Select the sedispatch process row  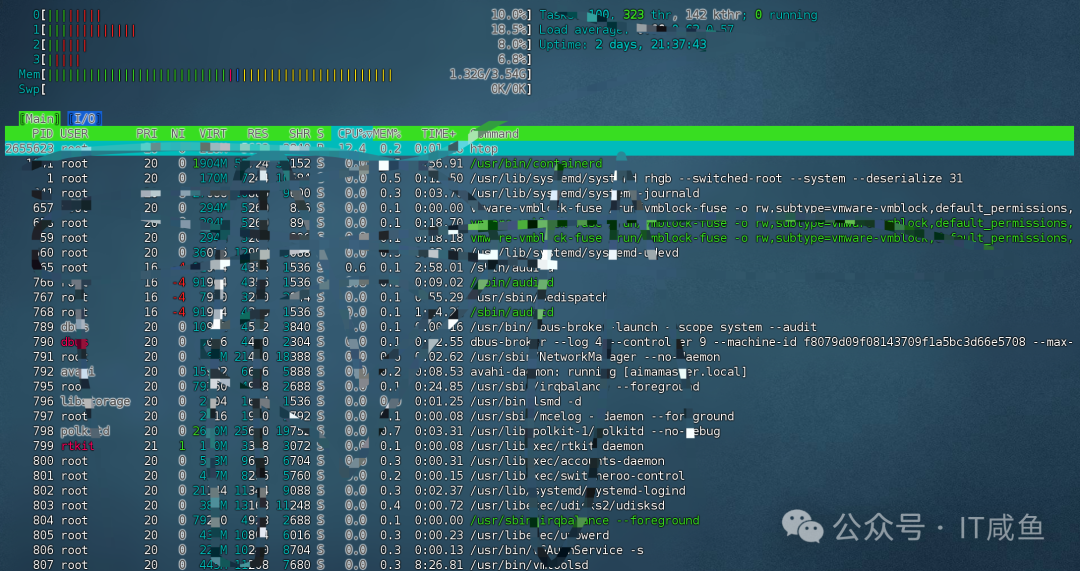click(x=539, y=297)
